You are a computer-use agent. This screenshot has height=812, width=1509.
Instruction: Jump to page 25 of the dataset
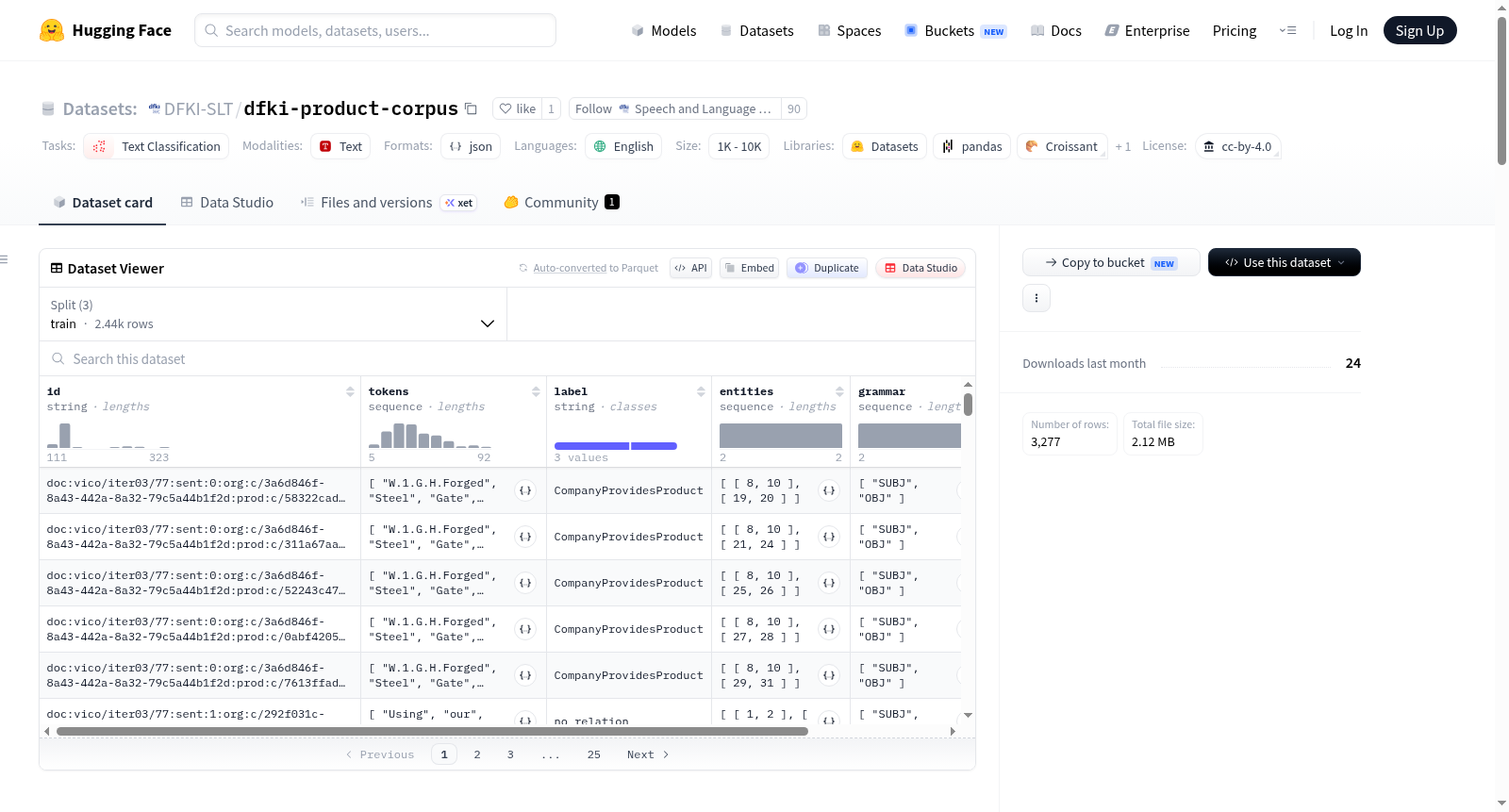pyautogui.click(x=594, y=754)
